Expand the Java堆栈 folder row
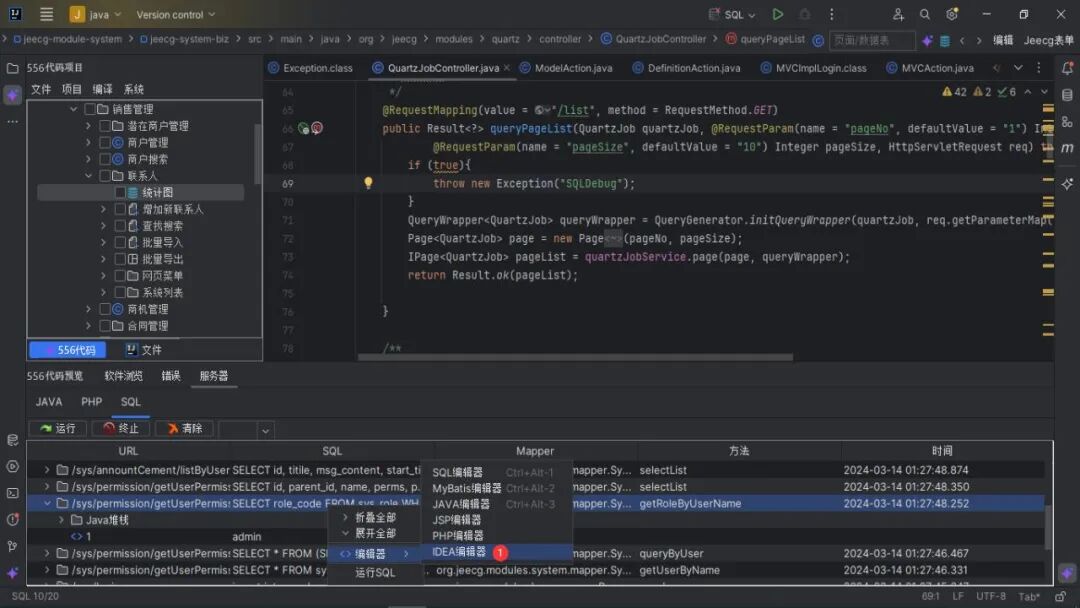Viewport: 1080px width, 608px height. pyautogui.click(x=62, y=520)
